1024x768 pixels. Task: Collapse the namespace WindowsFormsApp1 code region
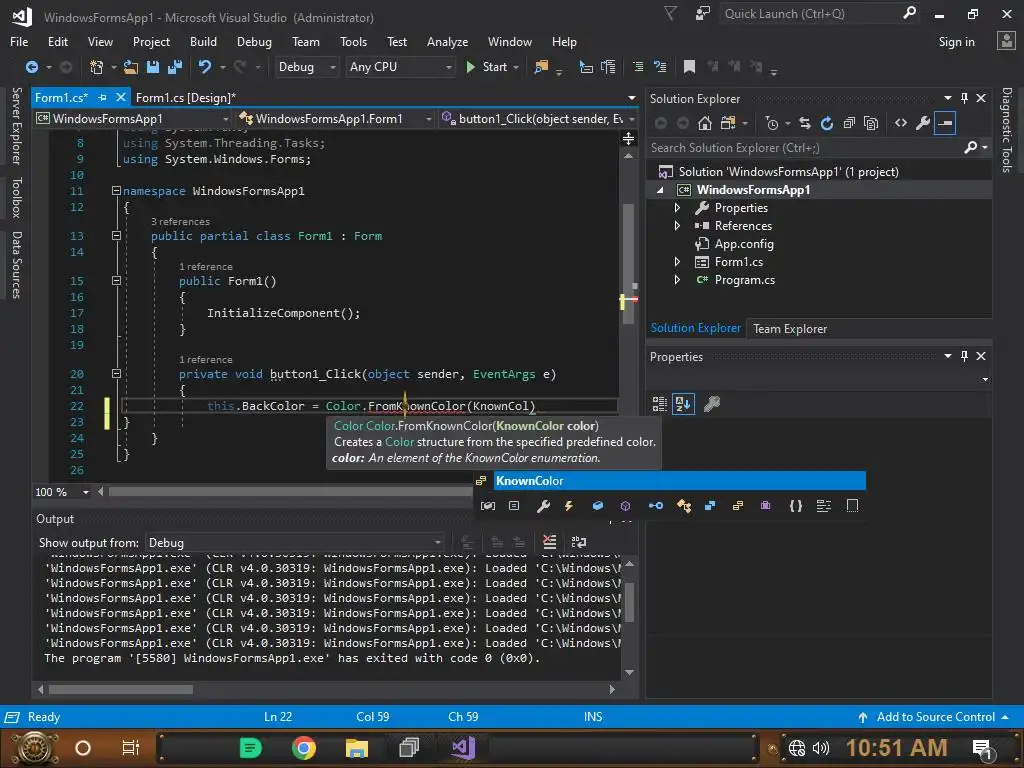(116, 191)
